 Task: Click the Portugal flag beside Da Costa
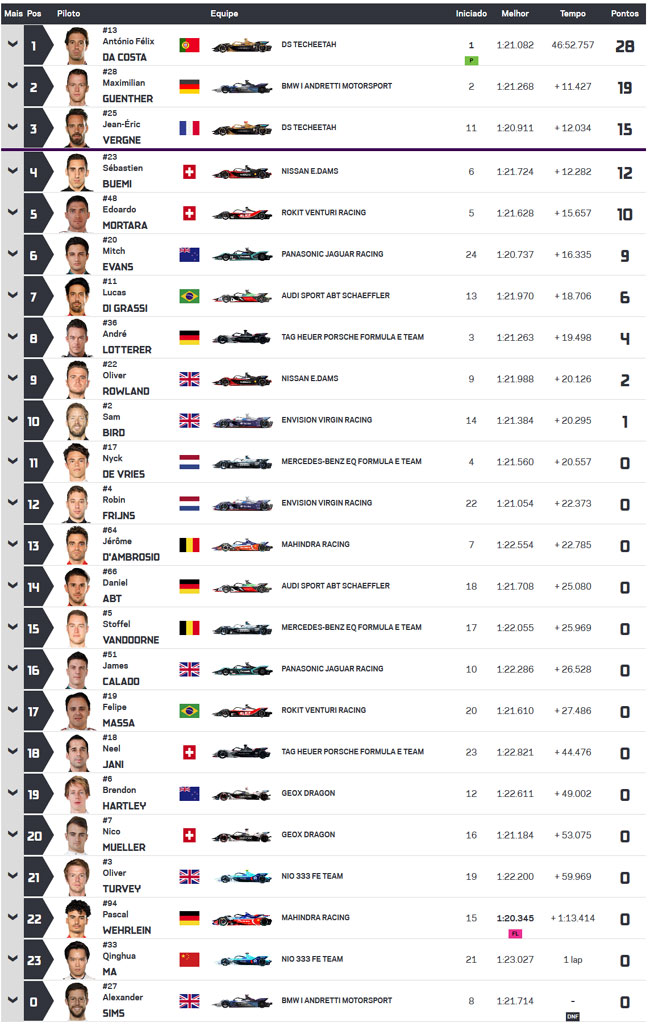[x=189, y=45]
